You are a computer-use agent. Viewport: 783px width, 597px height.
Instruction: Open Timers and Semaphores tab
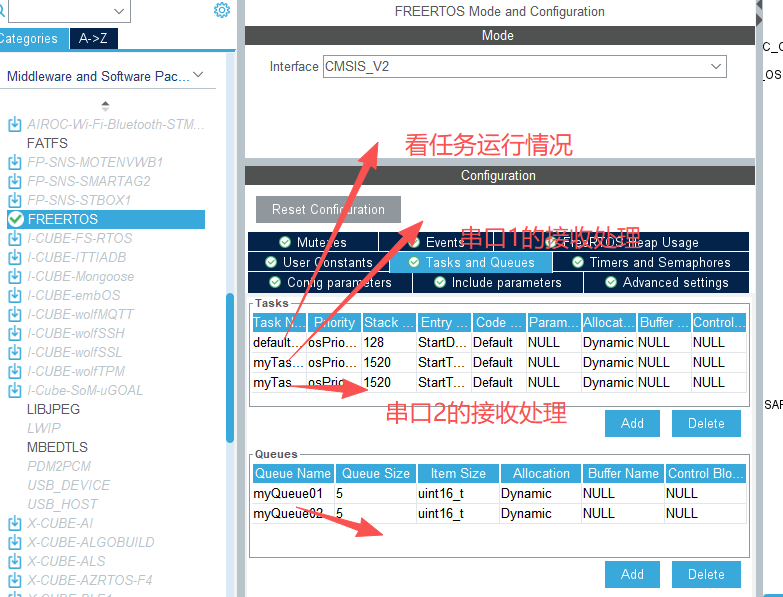coord(651,262)
